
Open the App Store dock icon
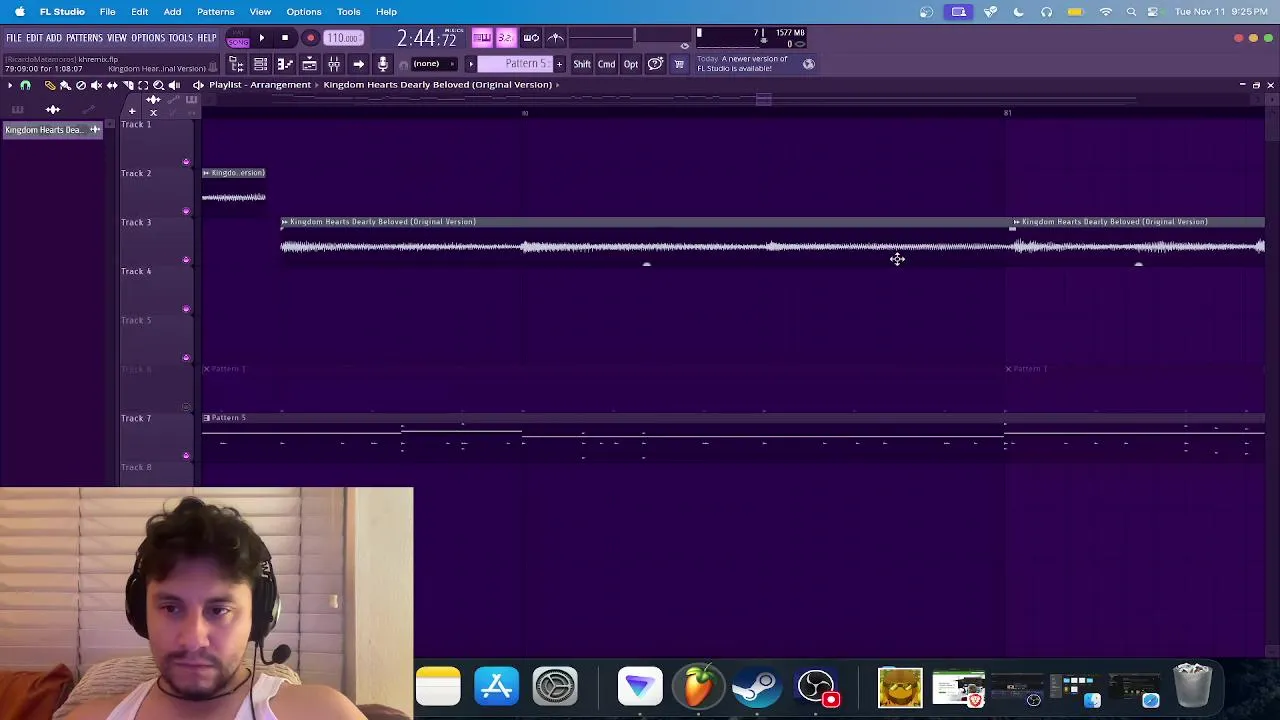[497, 687]
